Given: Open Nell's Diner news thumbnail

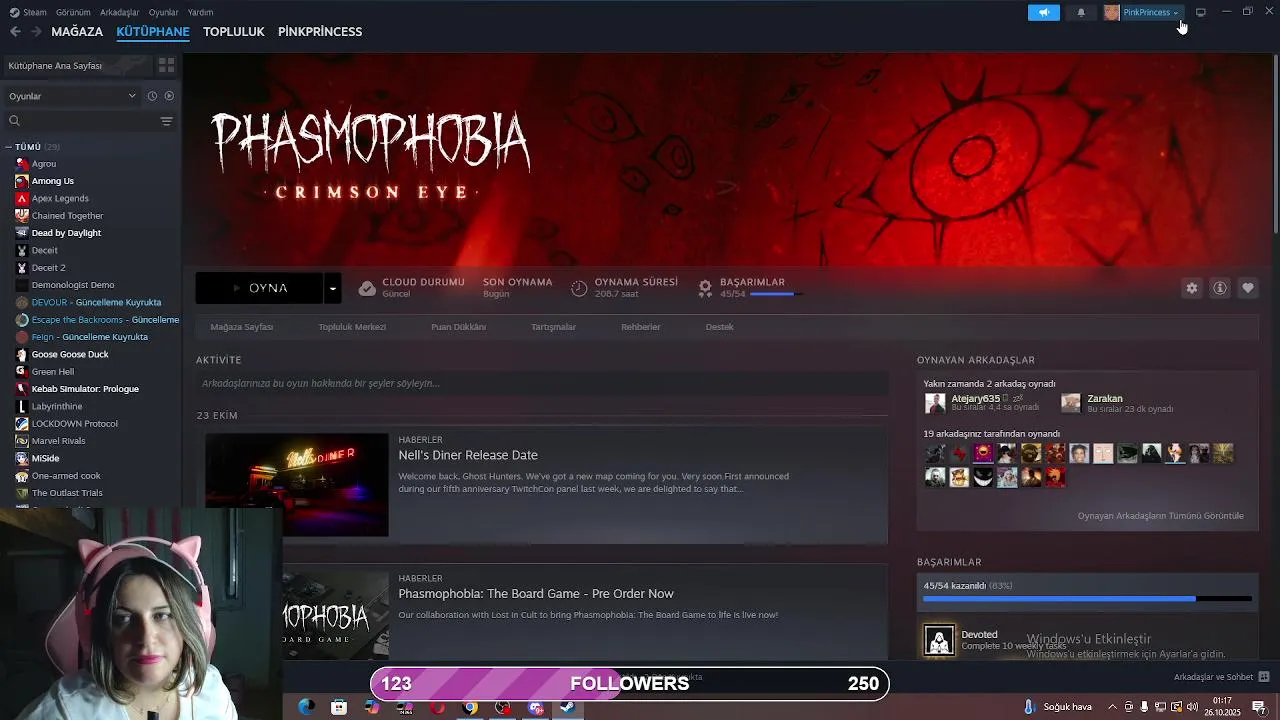Looking at the screenshot, I should 297,485.
